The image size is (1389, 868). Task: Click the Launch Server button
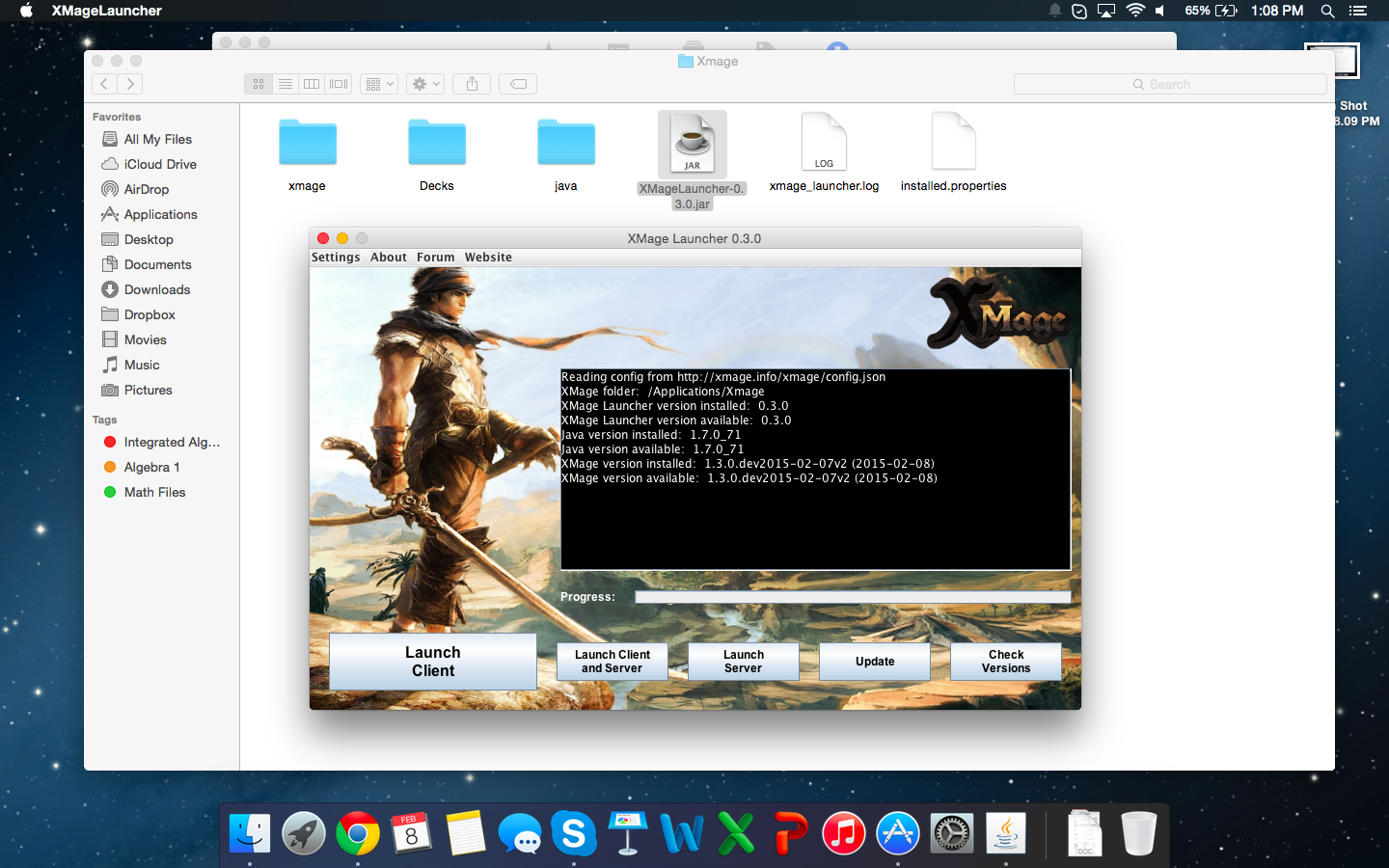[x=744, y=662]
